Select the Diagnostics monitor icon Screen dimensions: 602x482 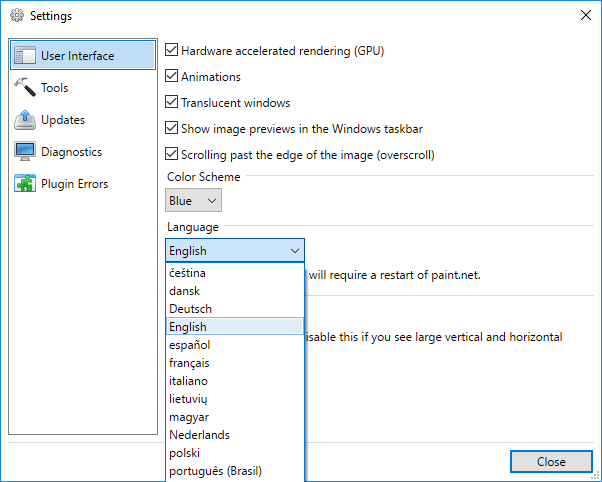click(25, 151)
